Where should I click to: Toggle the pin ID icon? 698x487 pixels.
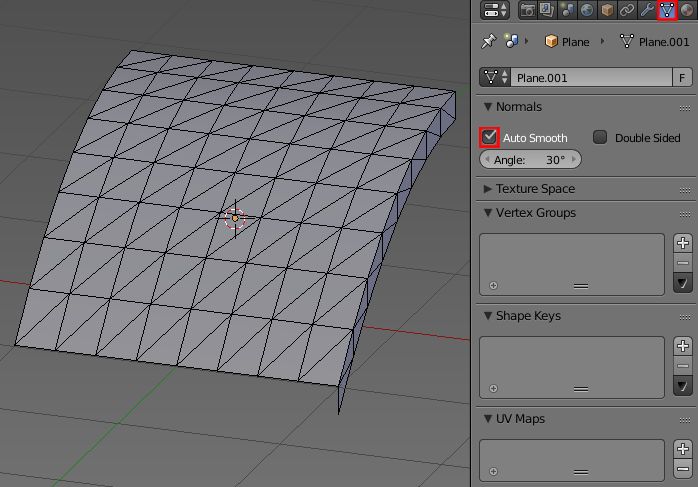click(488, 41)
